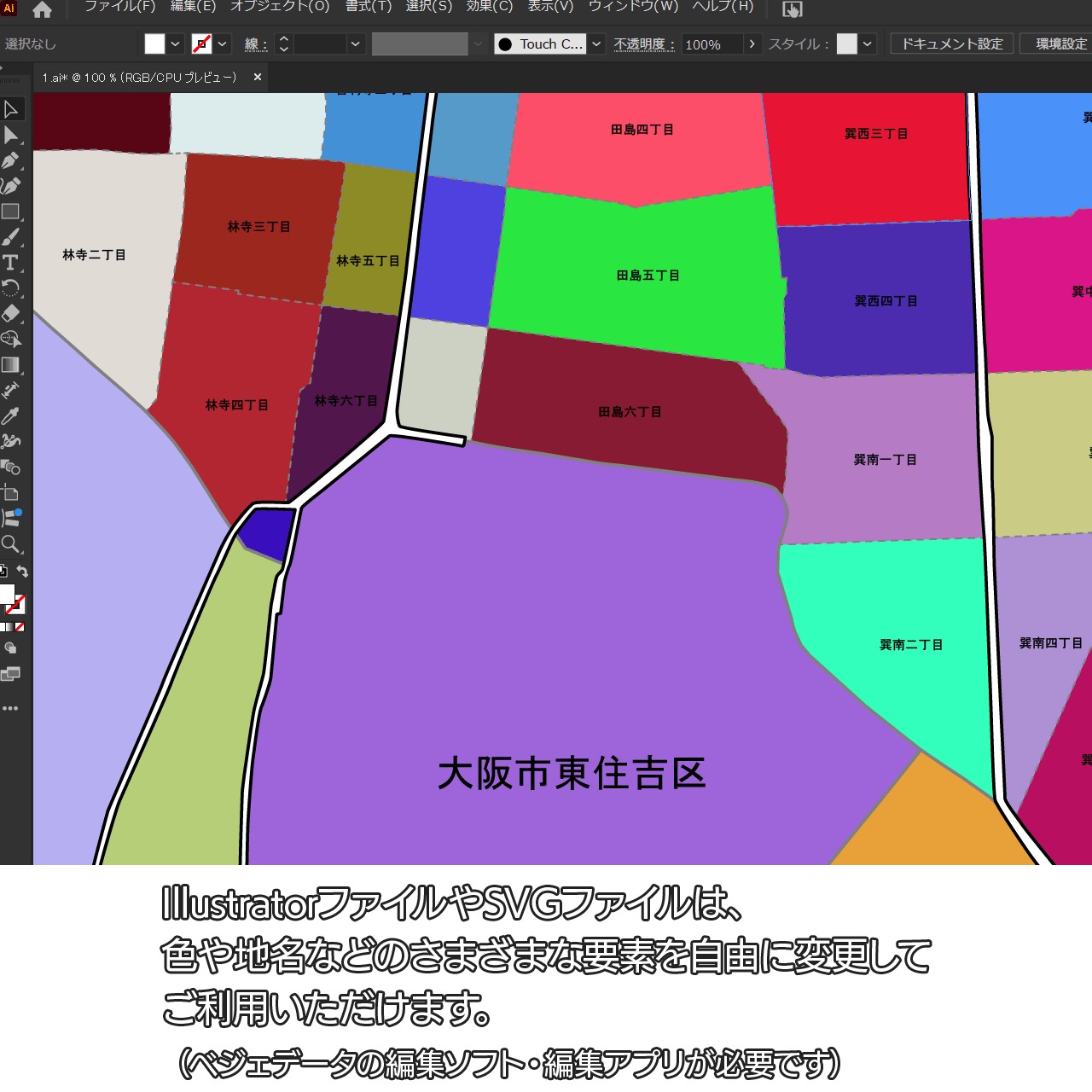Pick the Pen tool
The image size is (1092, 1092).
[x=11, y=160]
